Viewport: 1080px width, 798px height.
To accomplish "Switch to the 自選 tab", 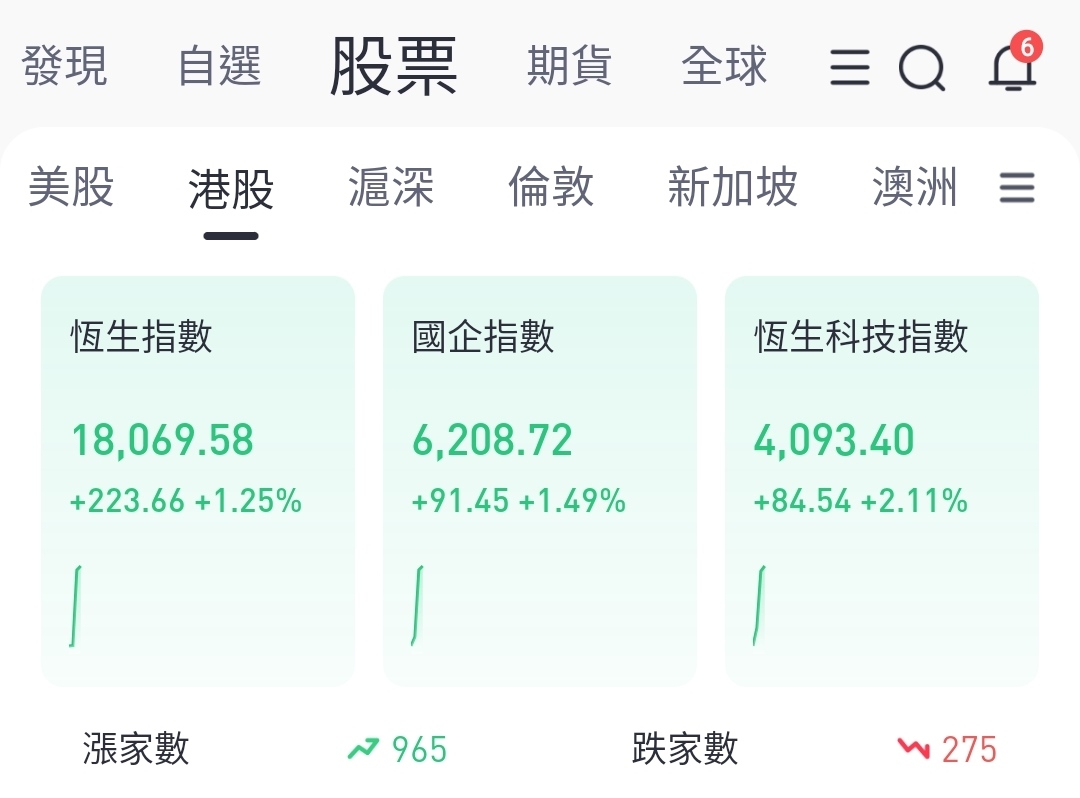I will tap(219, 66).
